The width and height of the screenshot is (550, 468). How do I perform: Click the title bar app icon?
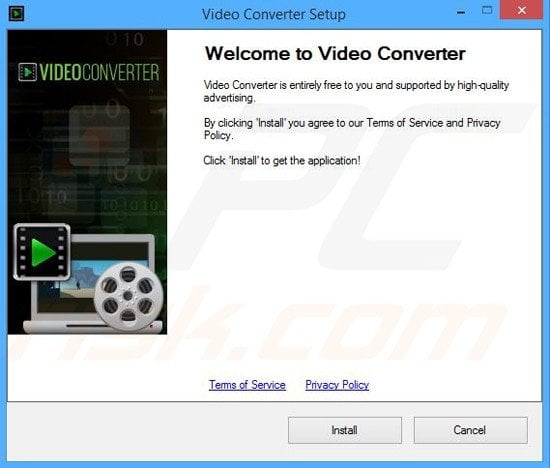click(x=16, y=14)
